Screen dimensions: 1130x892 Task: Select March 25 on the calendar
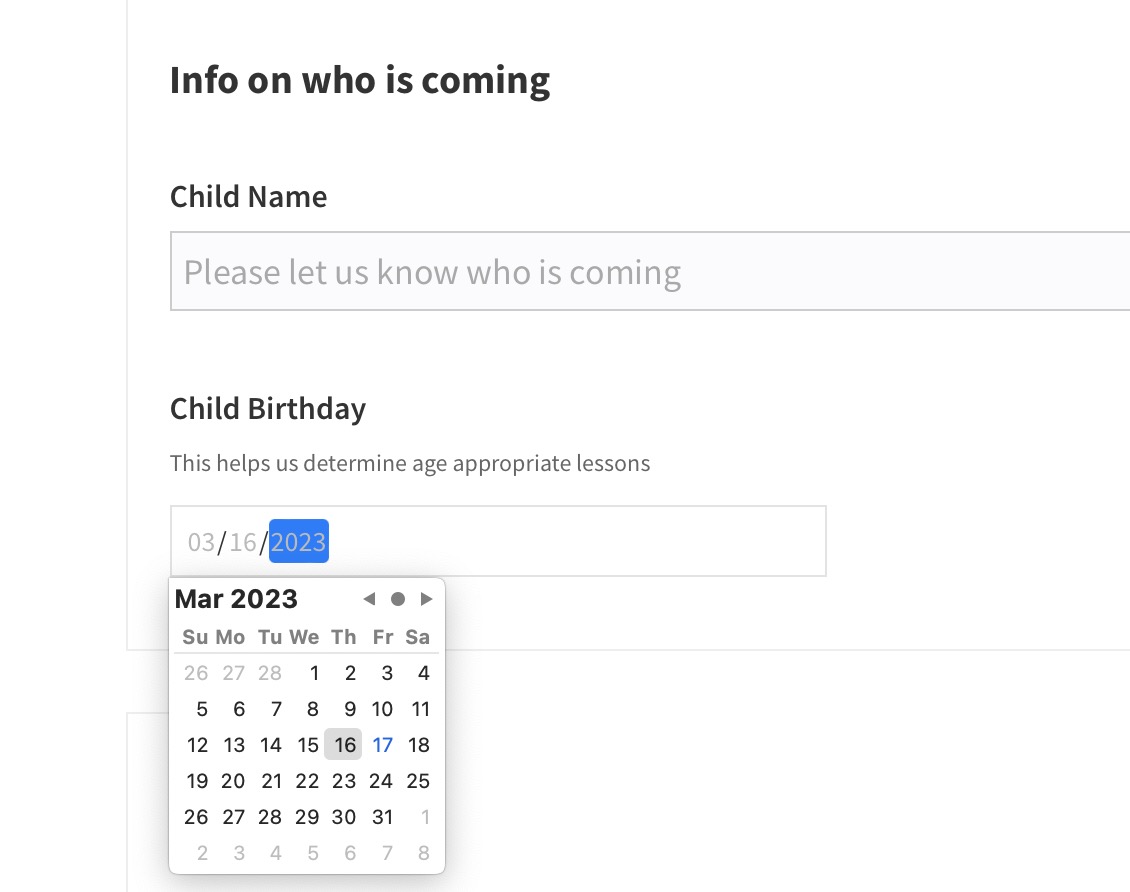418,781
